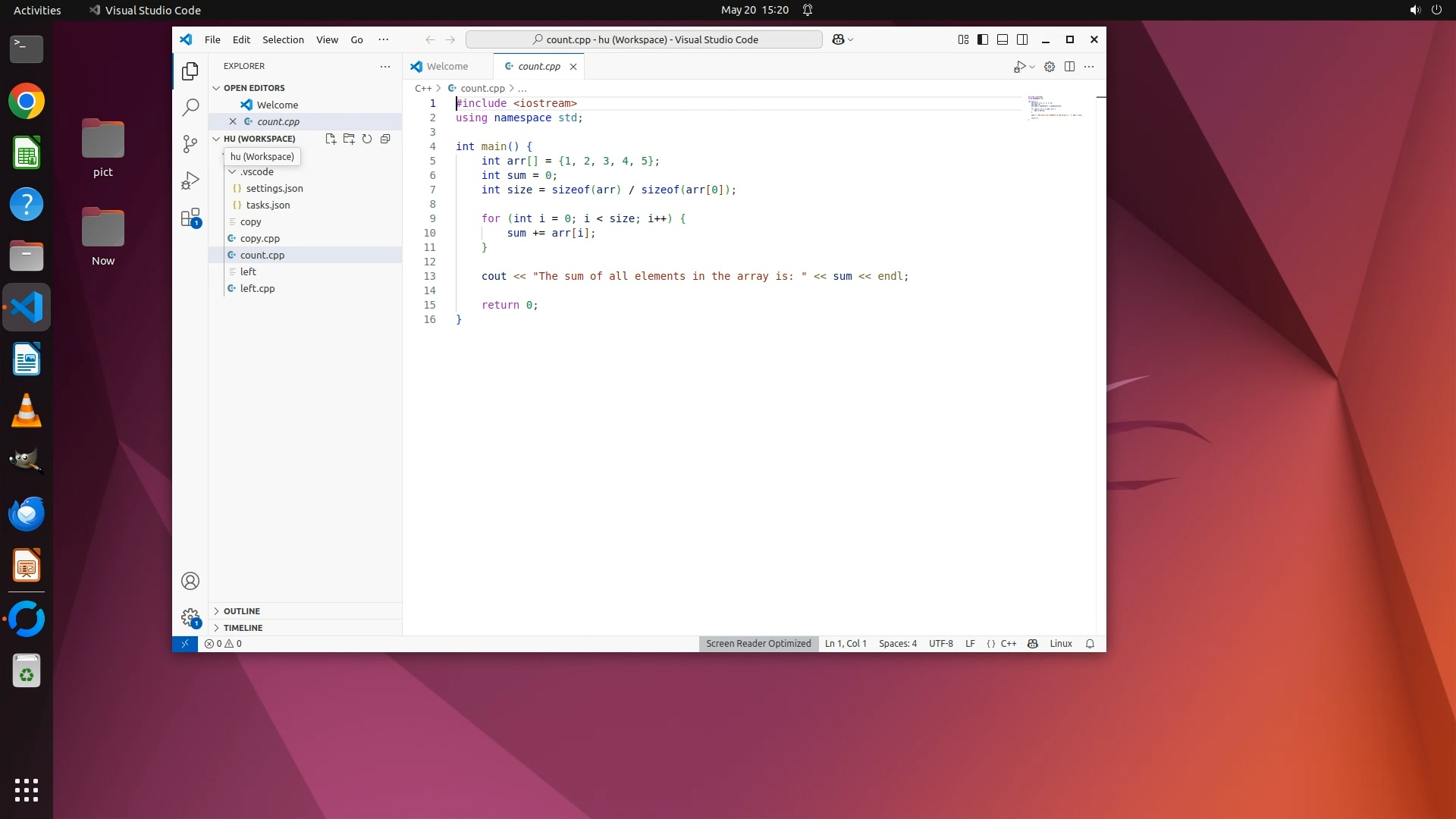Click the New File icon in explorer
Viewport: 1456px width, 819px height.
(331, 139)
